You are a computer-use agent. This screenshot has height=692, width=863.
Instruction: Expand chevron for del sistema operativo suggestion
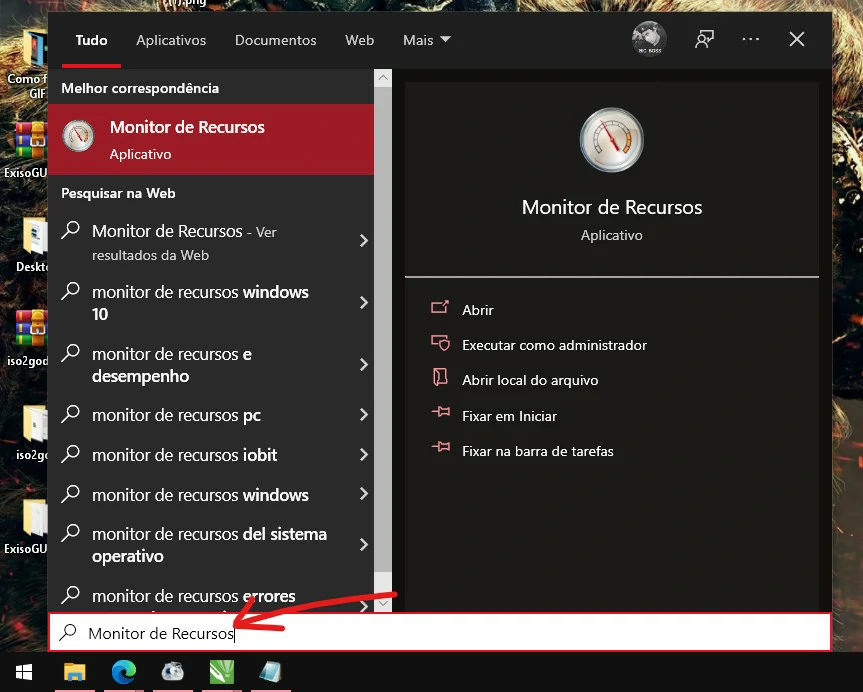[363, 544]
